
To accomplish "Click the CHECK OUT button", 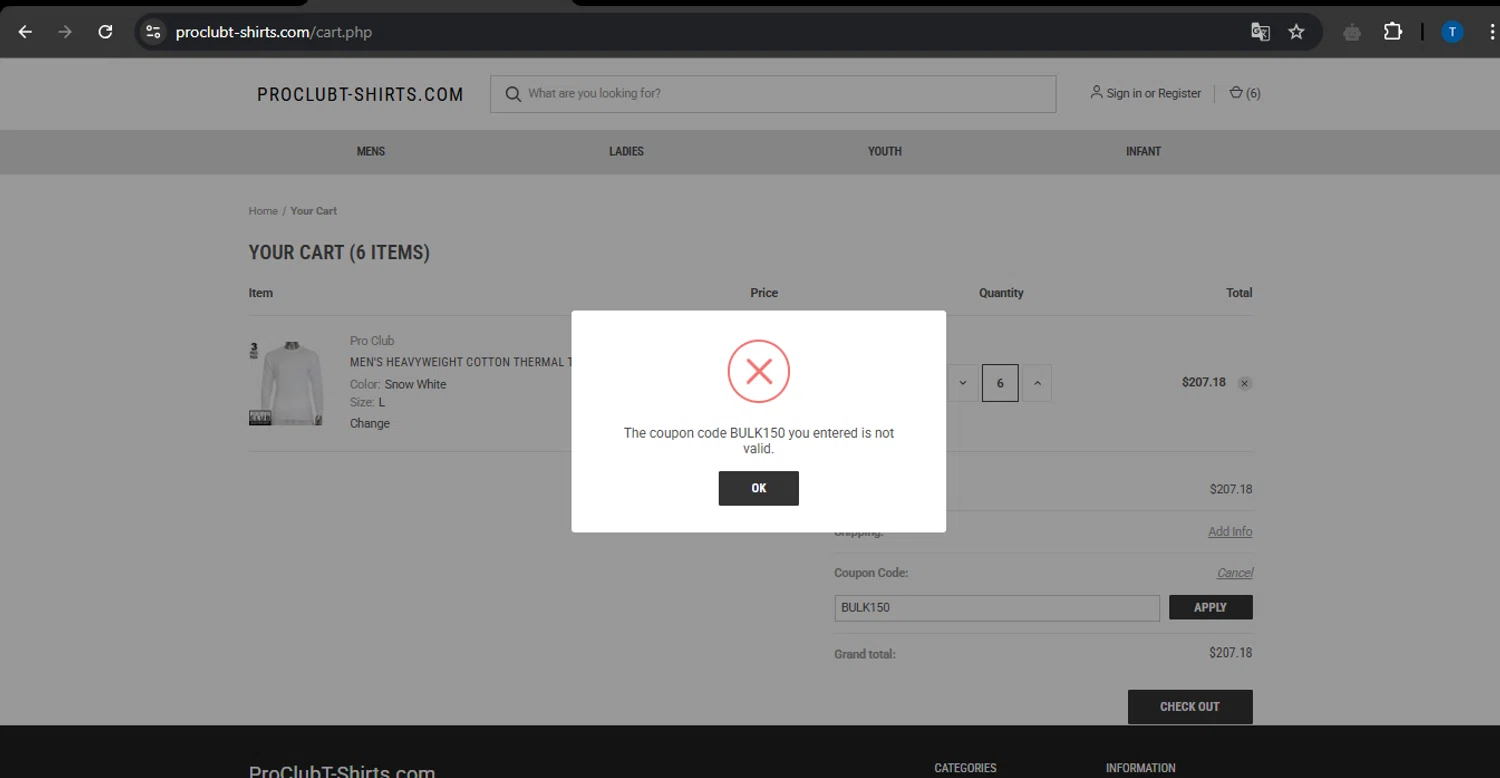I will tap(1190, 706).
